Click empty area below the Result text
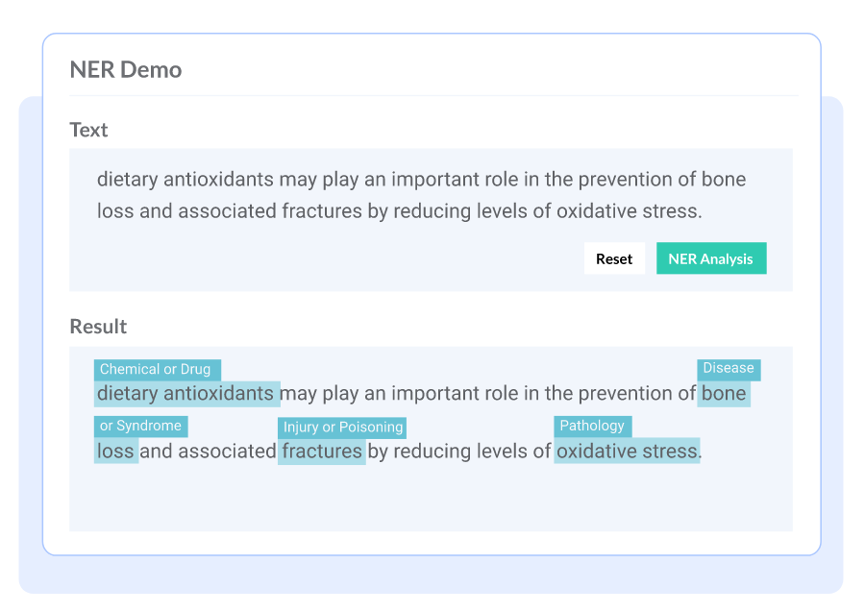 (430, 500)
